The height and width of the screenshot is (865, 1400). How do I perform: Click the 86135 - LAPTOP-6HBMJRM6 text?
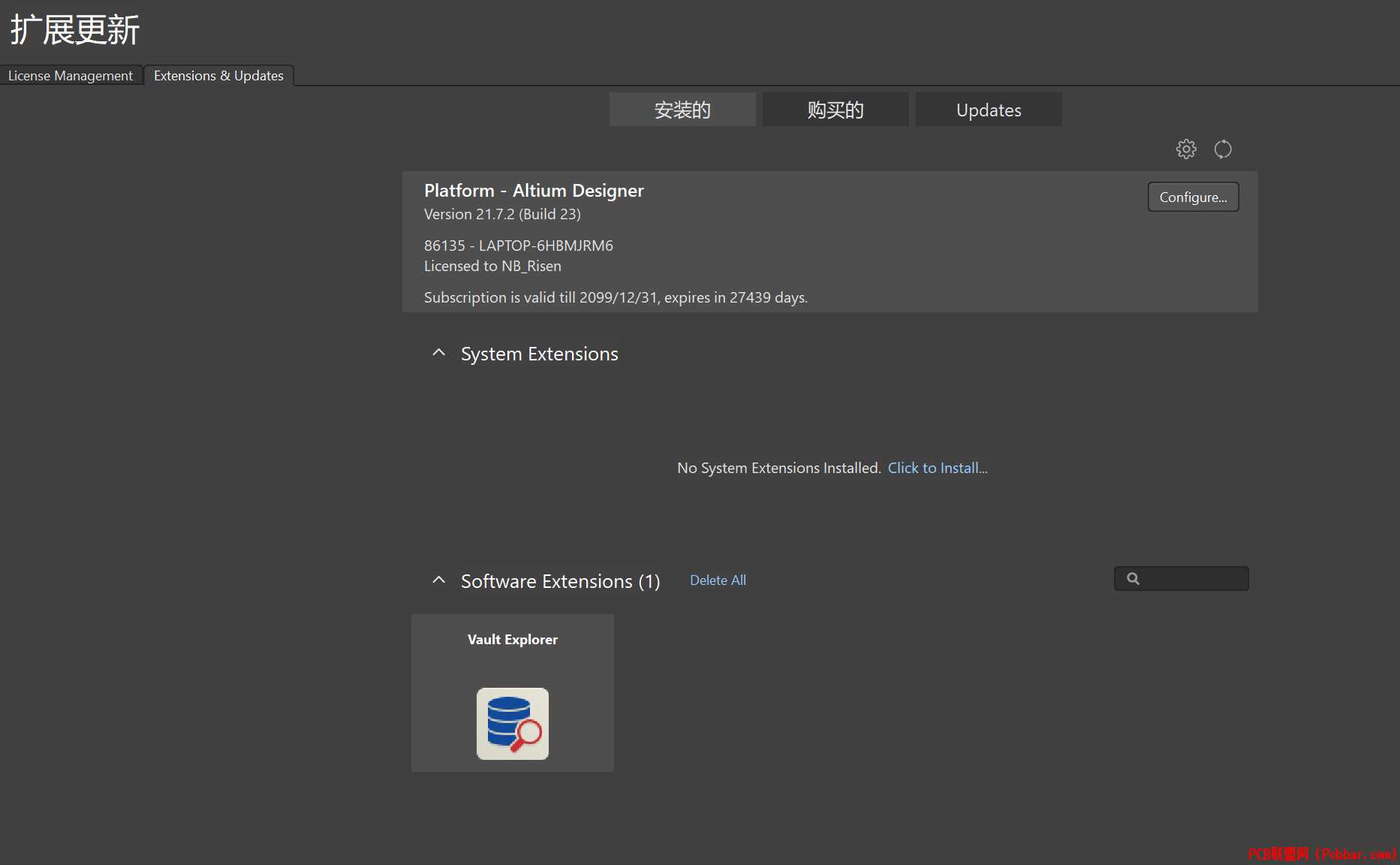pyautogui.click(x=519, y=246)
